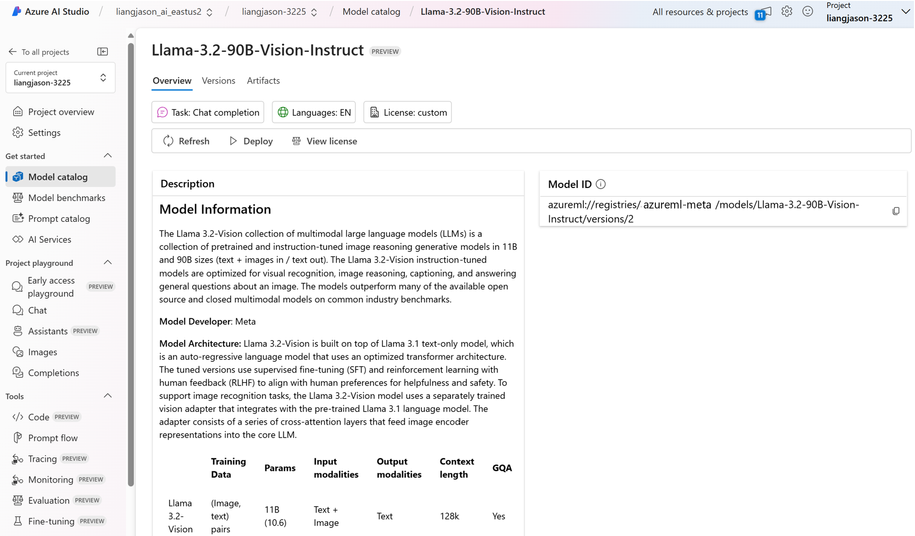Click the 11B (10.6) params cell
The width and height of the screenshot is (915, 536).
[x=275, y=516]
